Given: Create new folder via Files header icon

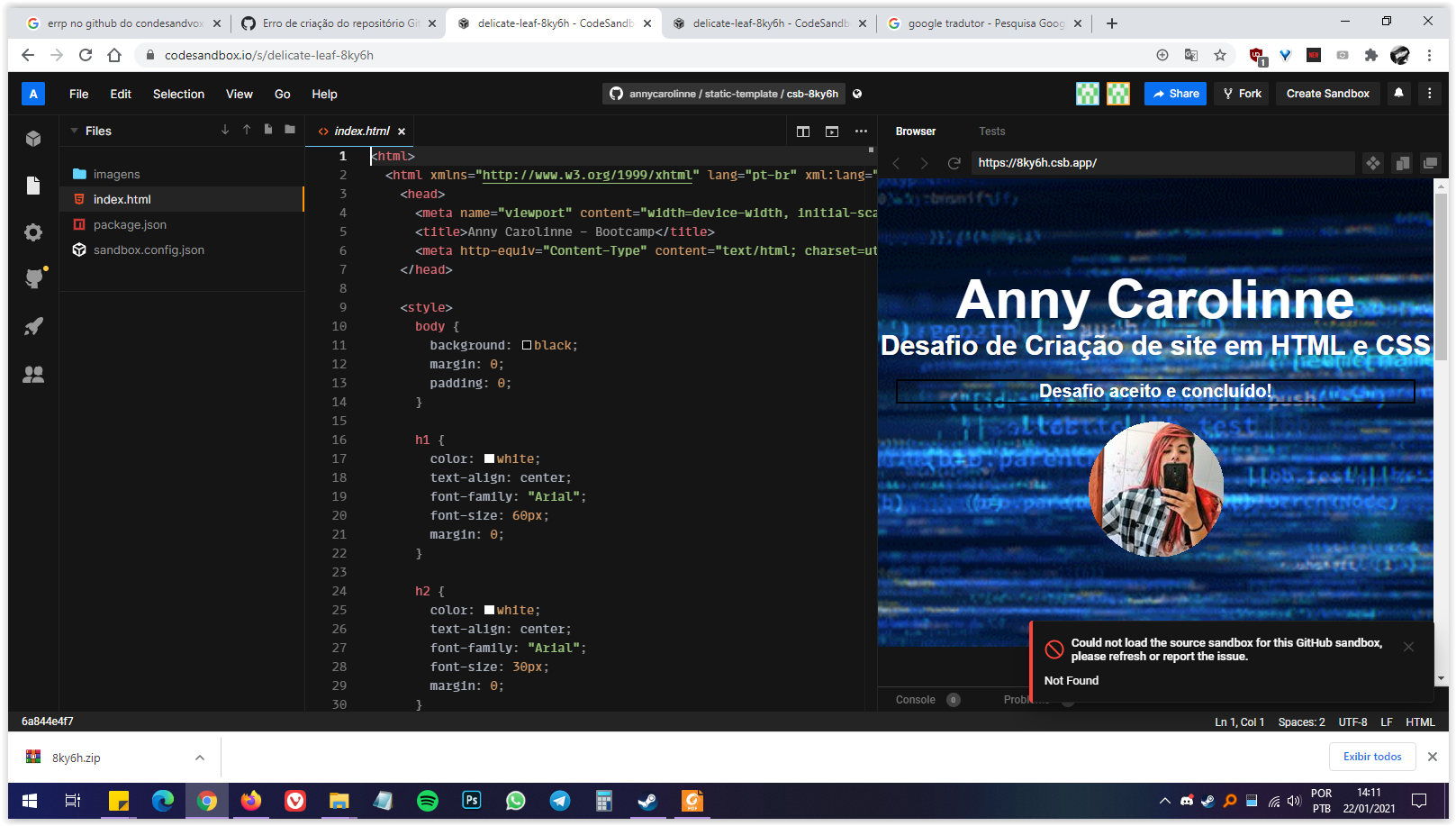Looking at the screenshot, I should coord(290,130).
